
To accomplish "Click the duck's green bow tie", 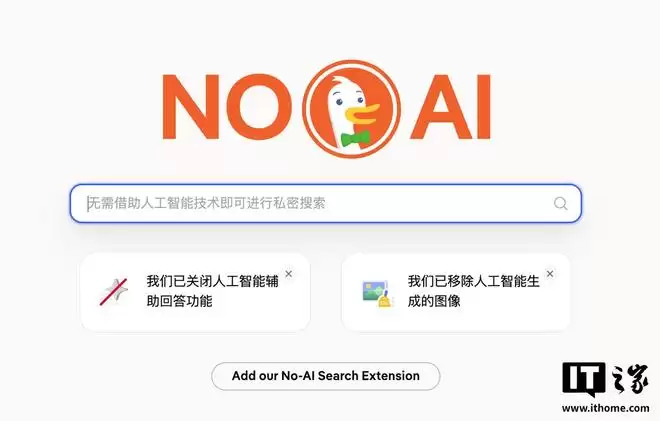I will (355, 139).
